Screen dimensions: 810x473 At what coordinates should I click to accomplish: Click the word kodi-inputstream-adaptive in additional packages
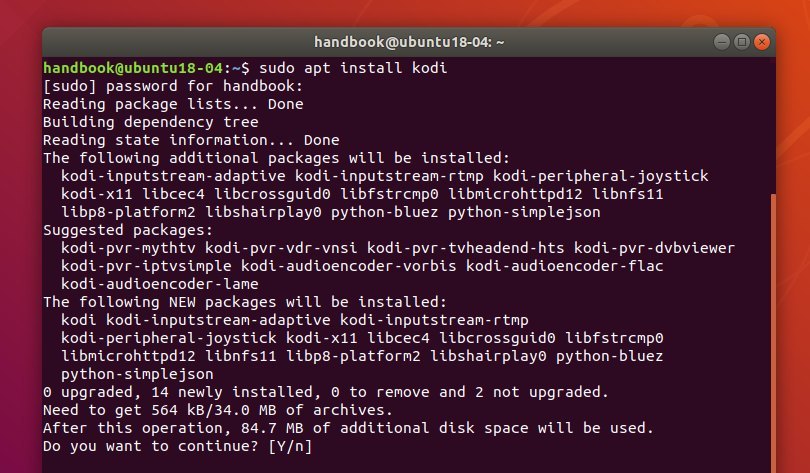coord(173,176)
